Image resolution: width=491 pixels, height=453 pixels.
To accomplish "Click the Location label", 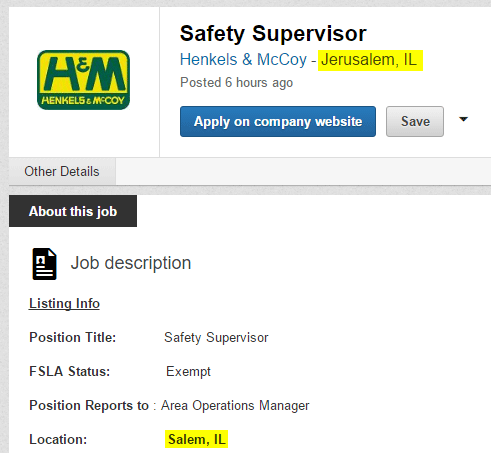I will click(58, 439).
